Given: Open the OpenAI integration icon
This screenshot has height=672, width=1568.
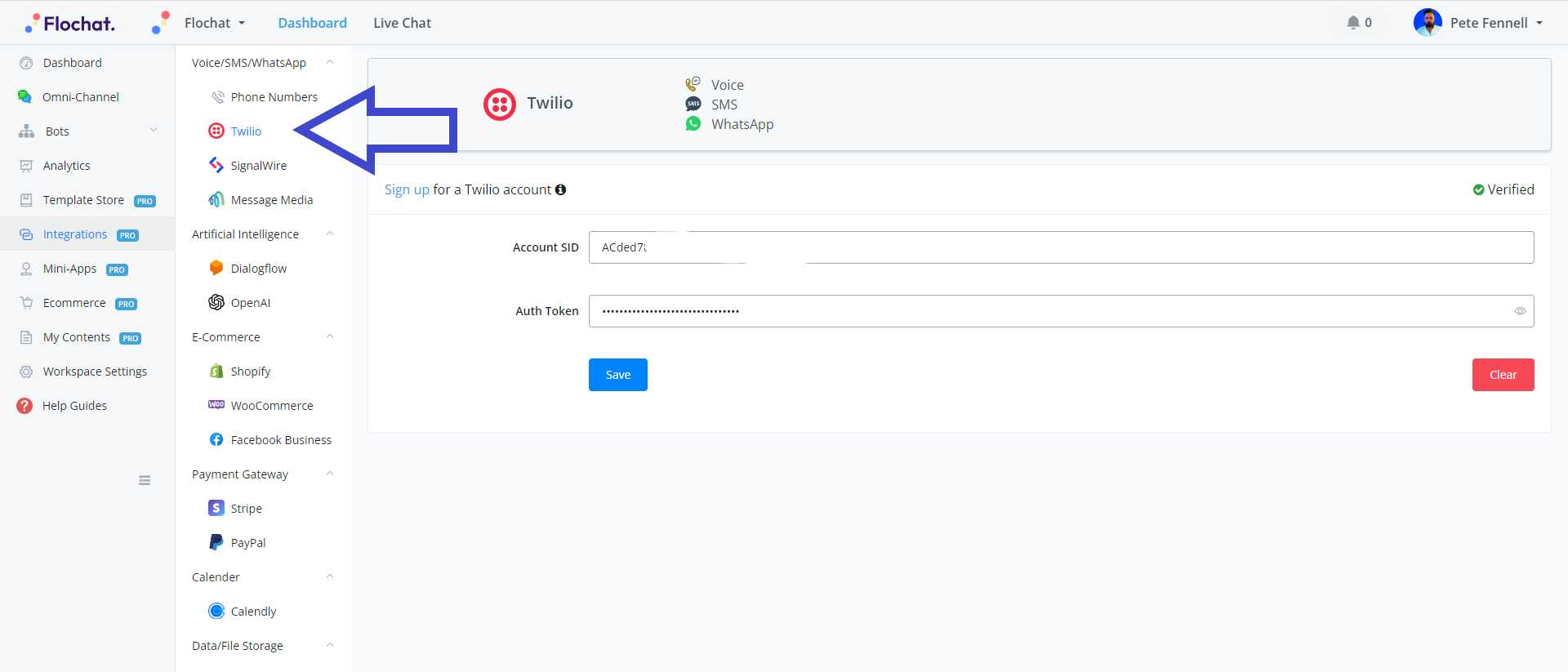Looking at the screenshot, I should 216,303.
